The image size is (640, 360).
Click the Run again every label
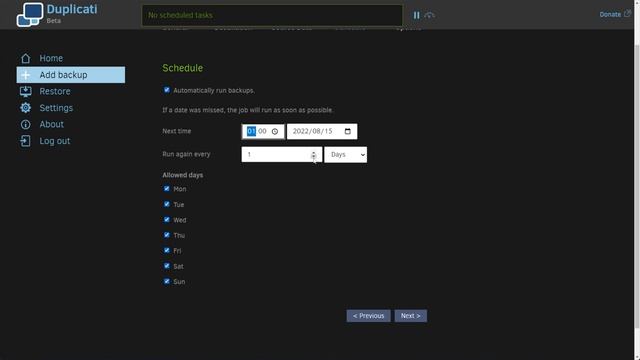pos(186,154)
